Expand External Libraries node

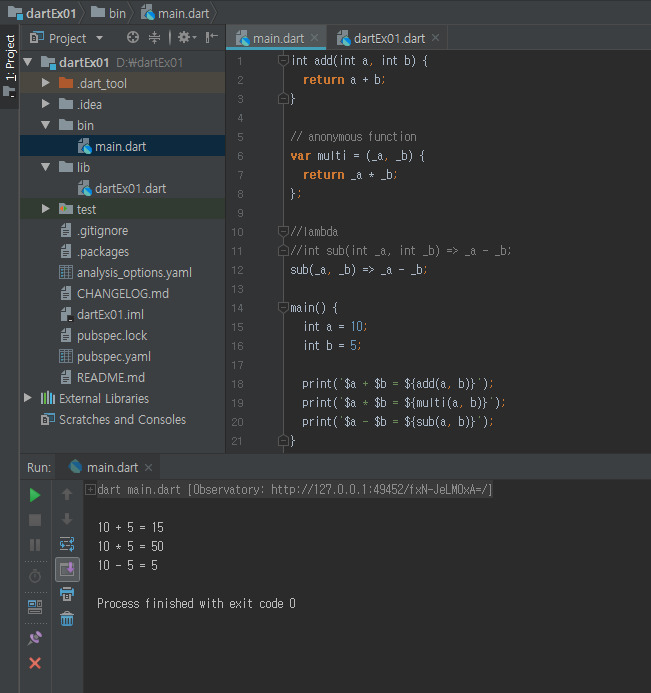point(28,398)
